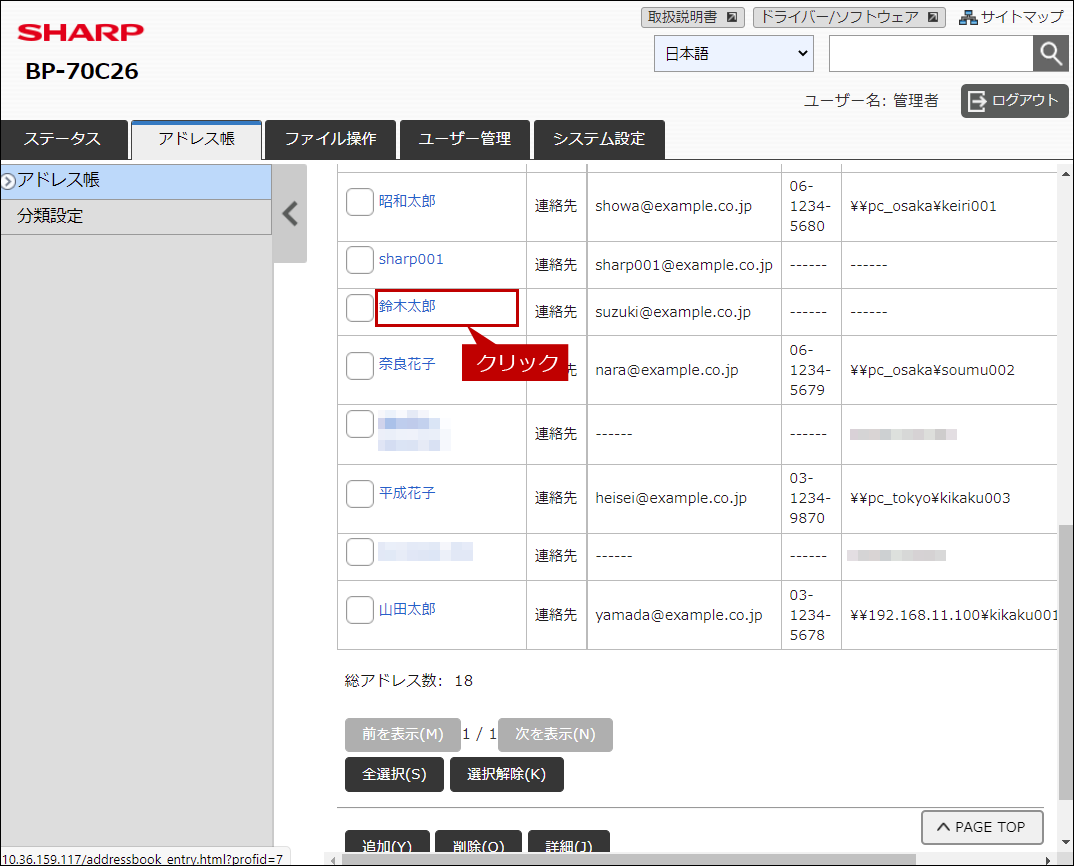Tick the checkbox for 奈良花子
This screenshot has height=866, width=1074.
point(360,366)
